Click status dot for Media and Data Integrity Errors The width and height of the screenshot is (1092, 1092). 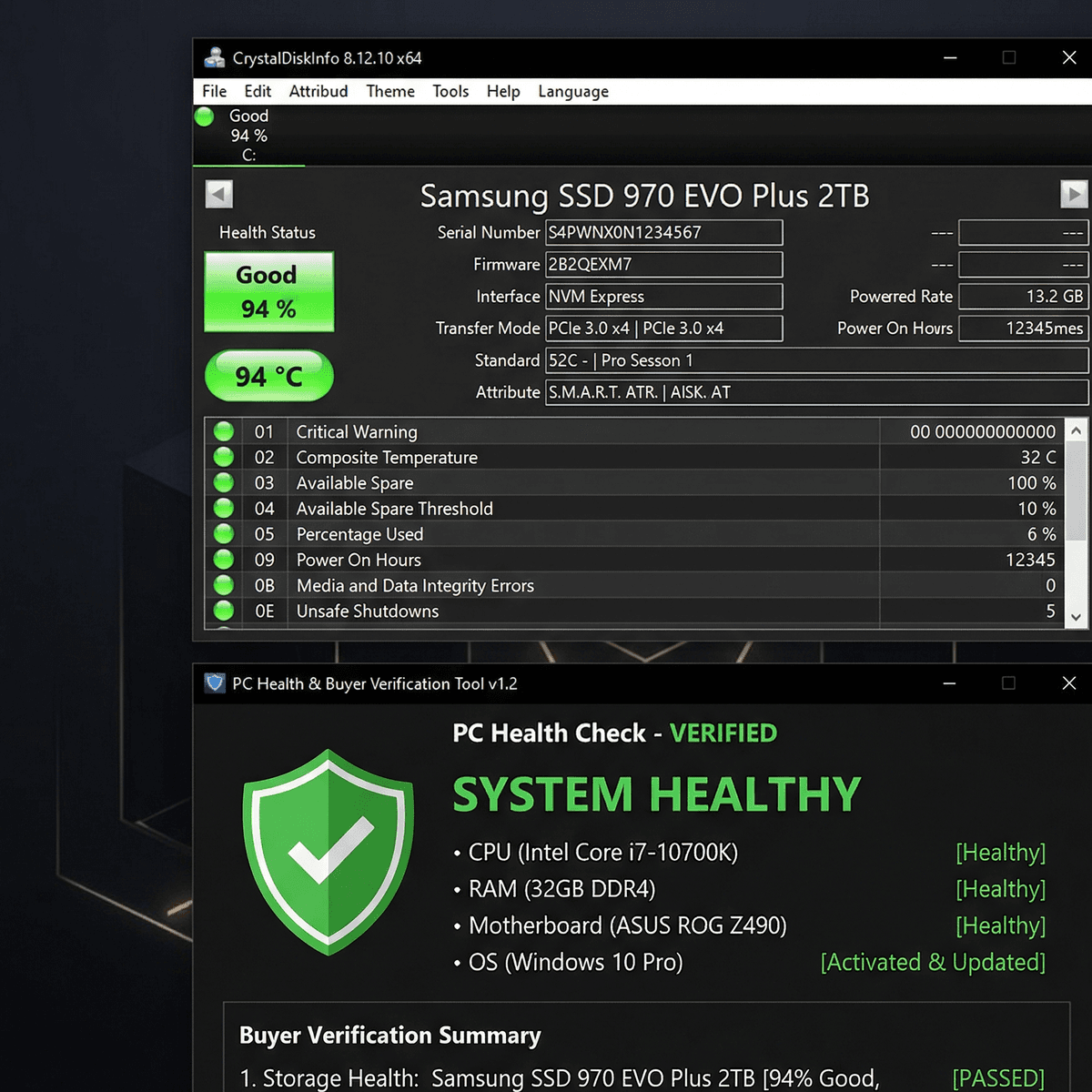(x=224, y=584)
